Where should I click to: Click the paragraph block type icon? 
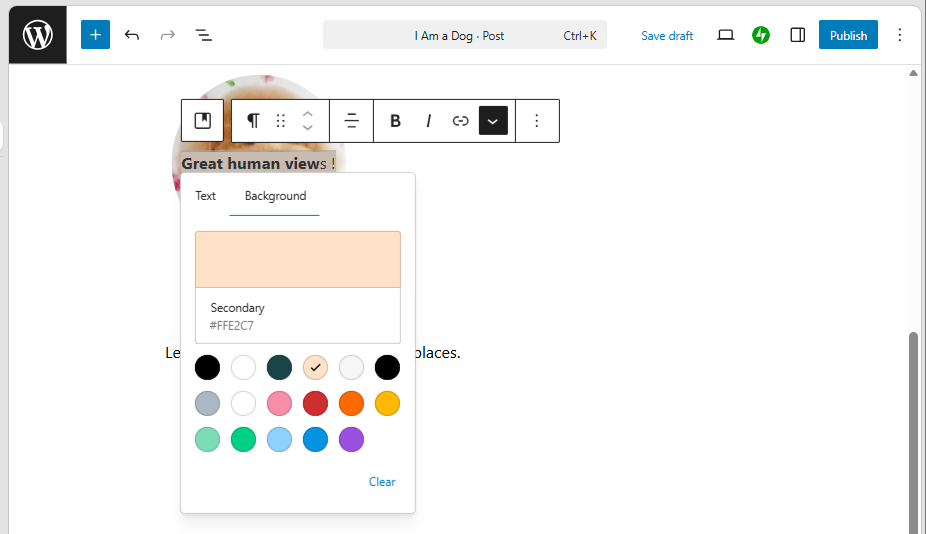coord(253,121)
